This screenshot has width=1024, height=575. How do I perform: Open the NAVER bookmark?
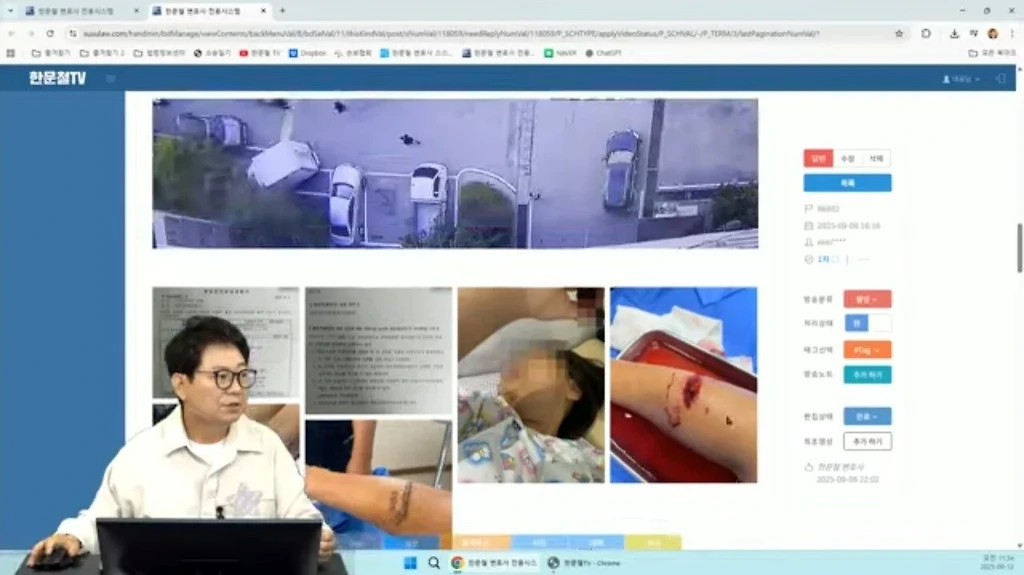pos(560,53)
